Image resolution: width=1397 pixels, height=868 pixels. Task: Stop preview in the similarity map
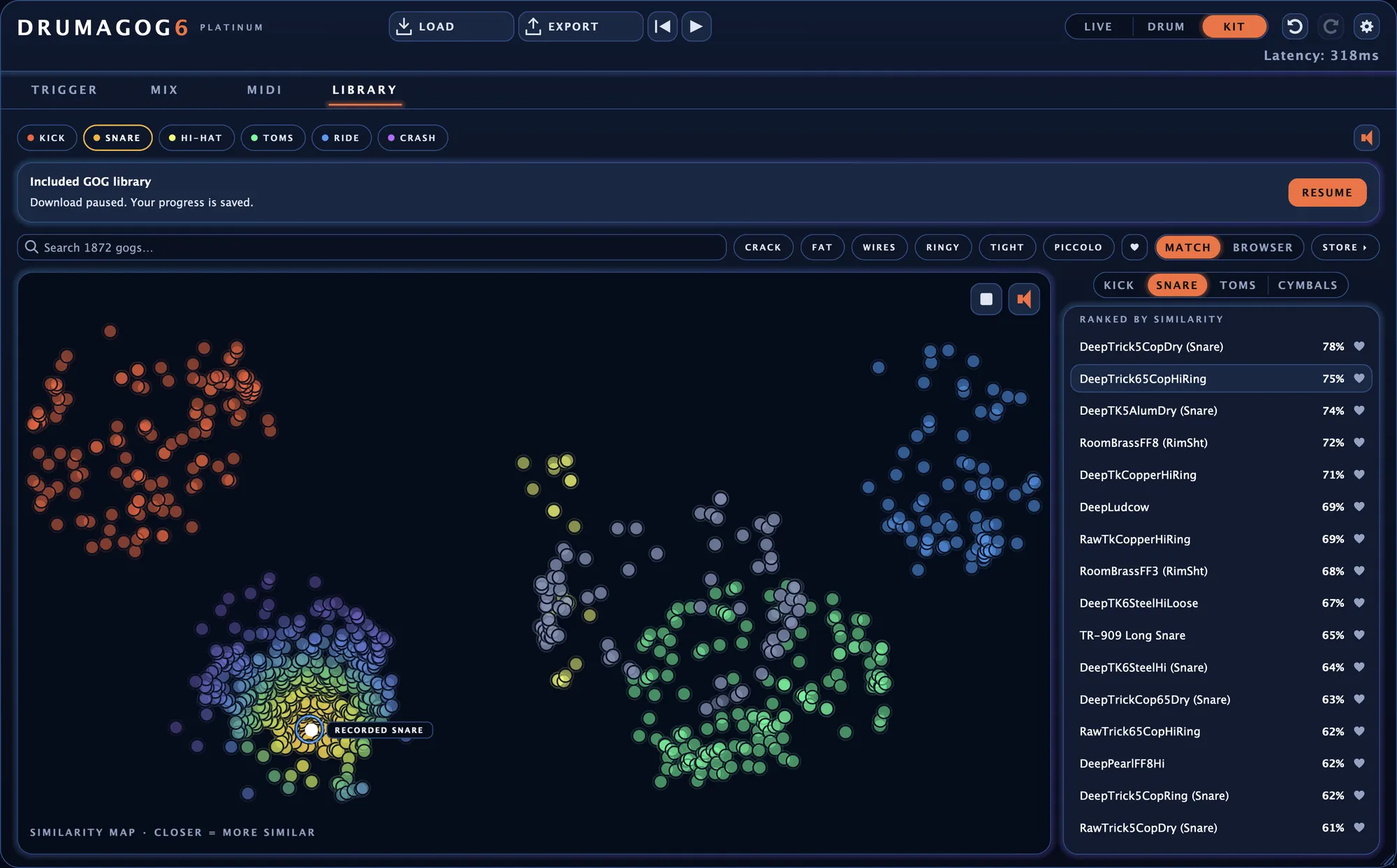pos(986,299)
